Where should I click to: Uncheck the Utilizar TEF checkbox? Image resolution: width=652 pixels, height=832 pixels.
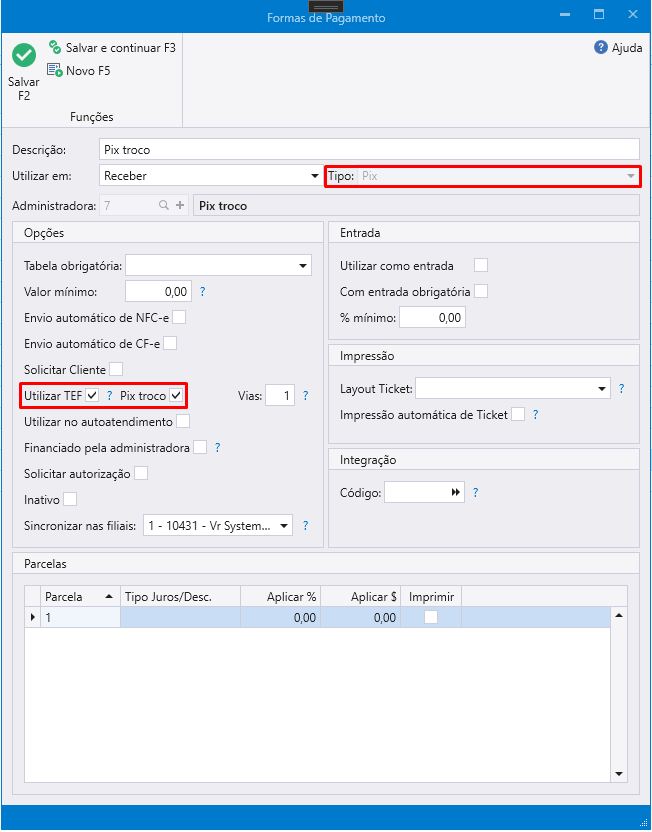(x=92, y=396)
